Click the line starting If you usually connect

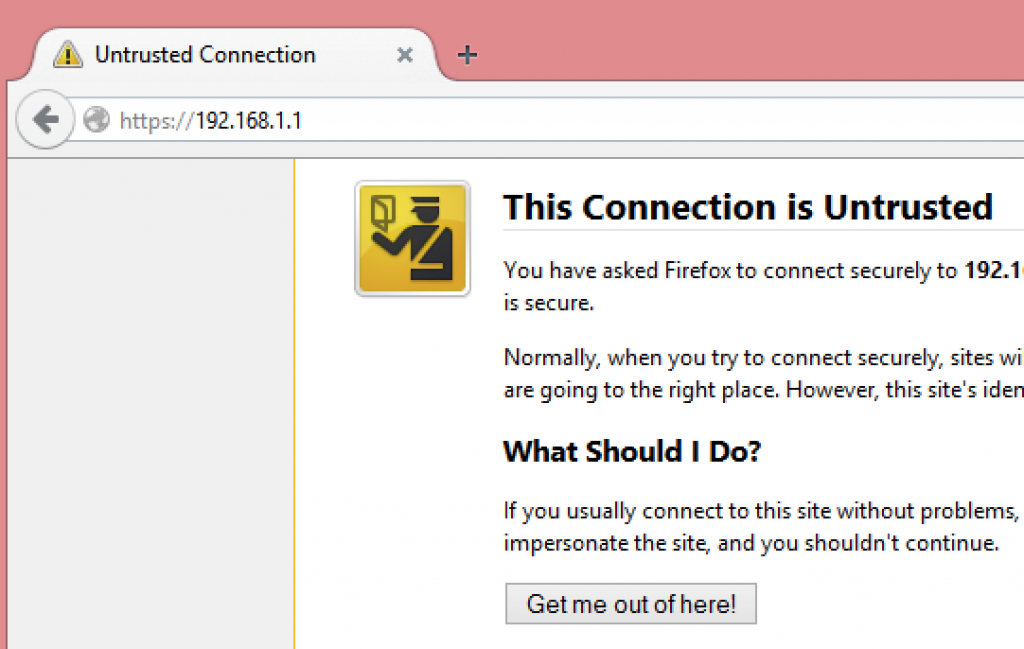(761, 511)
